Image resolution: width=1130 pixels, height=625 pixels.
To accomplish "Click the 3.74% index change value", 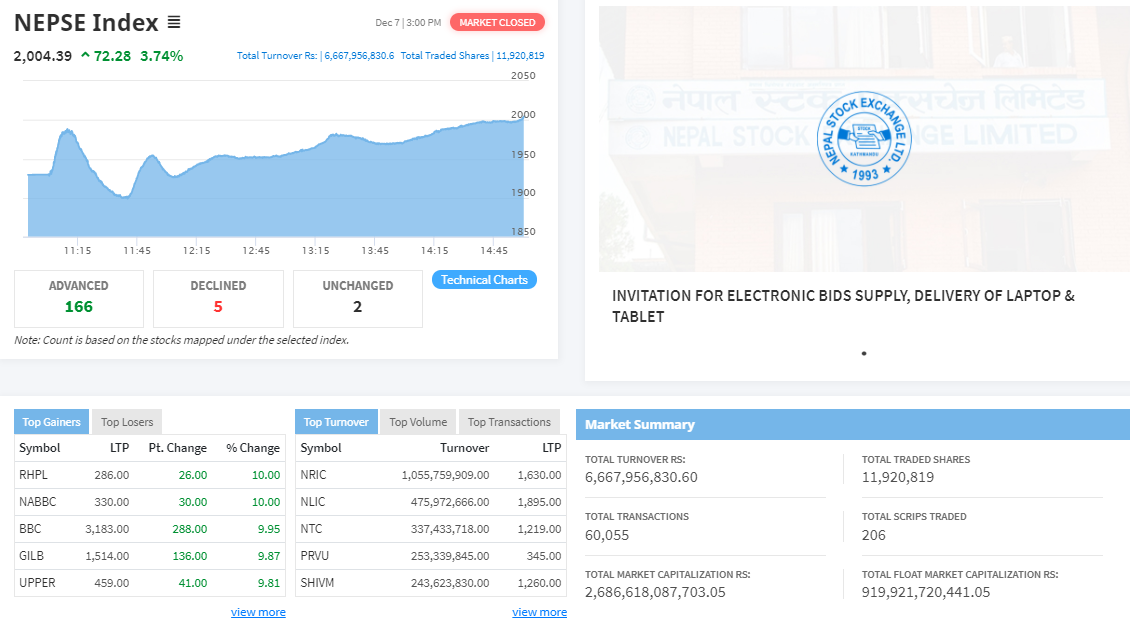I will click(x=161, y=56).
